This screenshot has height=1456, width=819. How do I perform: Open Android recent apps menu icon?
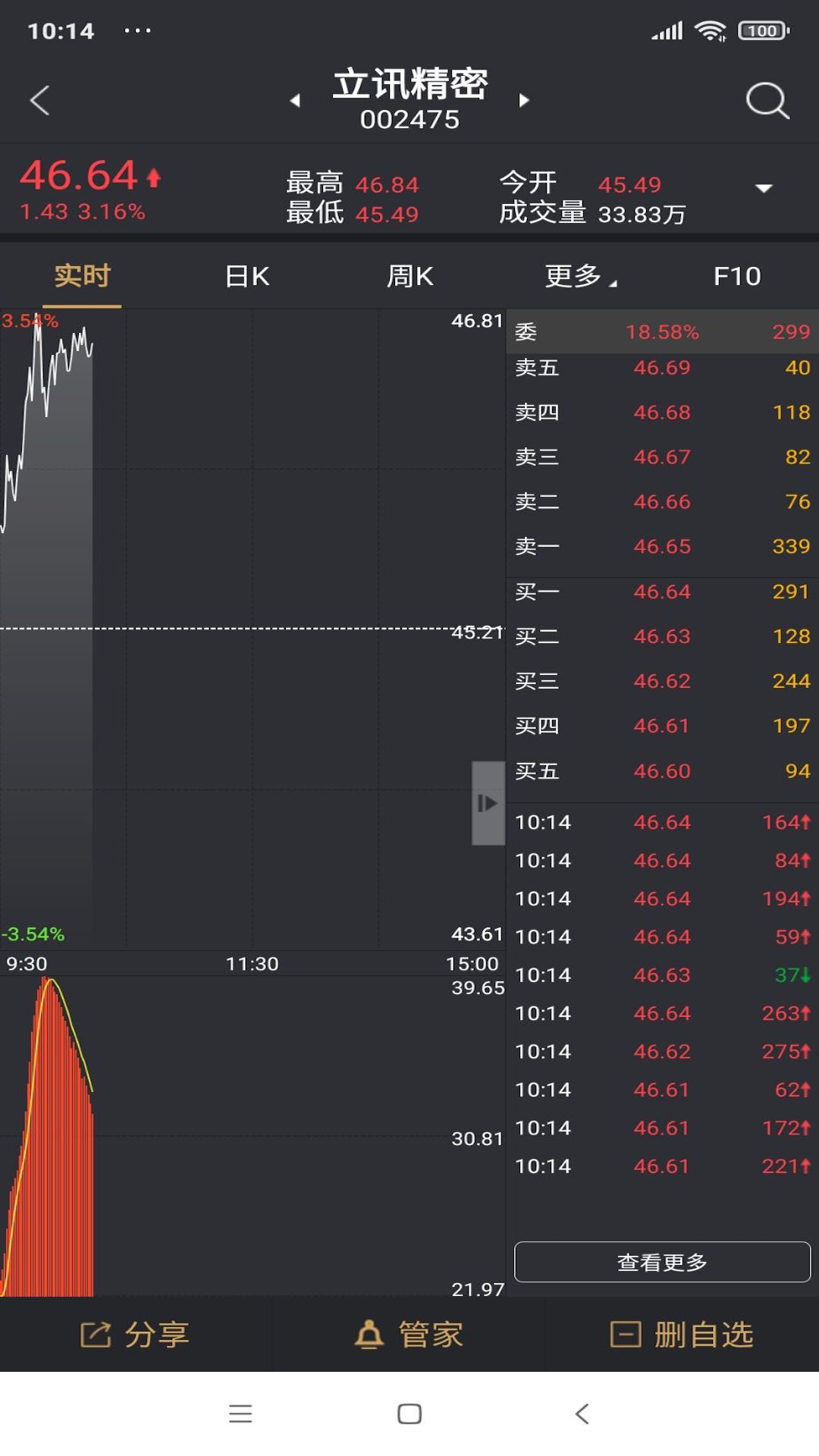[240, 1414]
